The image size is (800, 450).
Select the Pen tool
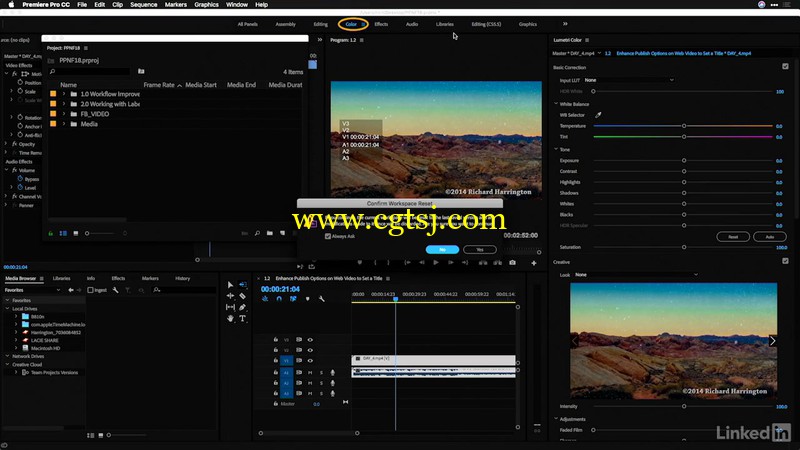243,307
